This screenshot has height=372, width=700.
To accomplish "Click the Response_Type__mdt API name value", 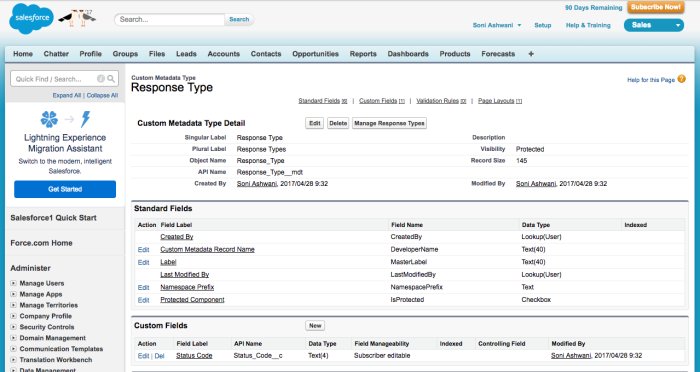I will click(270, 172).
